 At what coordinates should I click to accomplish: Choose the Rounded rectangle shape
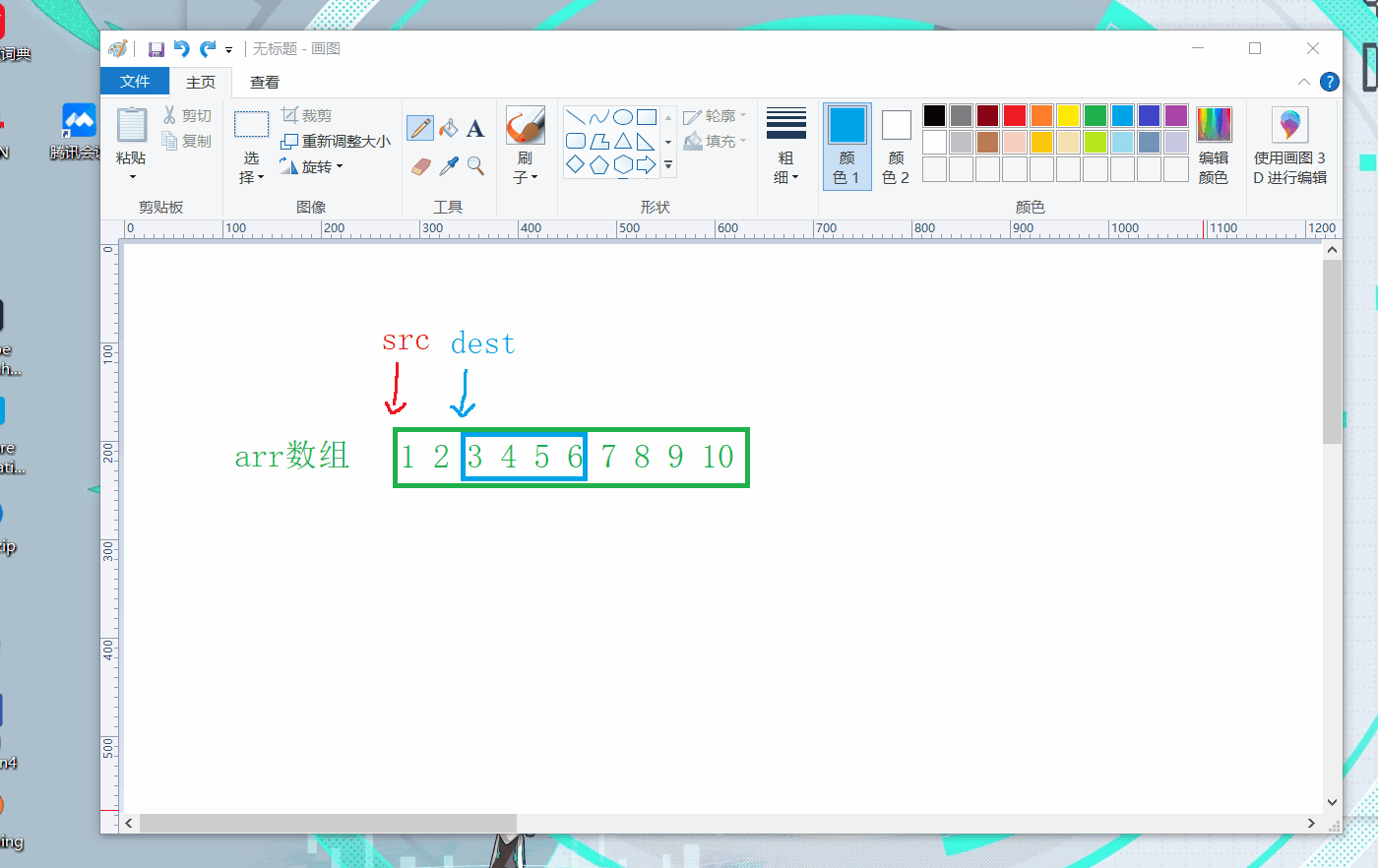(576, 141)
